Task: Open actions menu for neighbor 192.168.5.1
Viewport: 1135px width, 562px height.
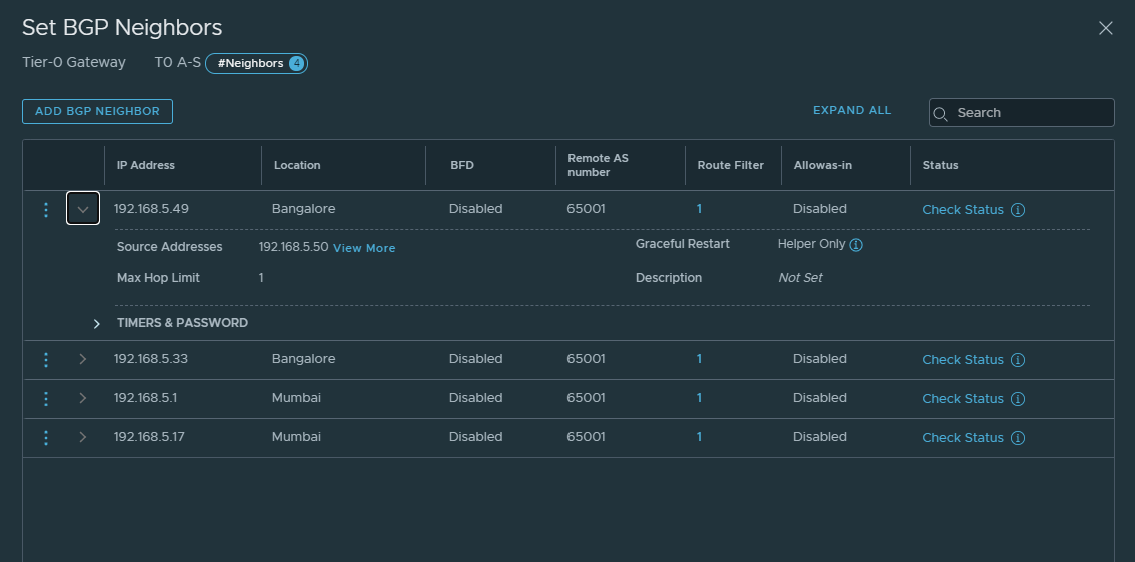Action: pyautogui.click(x=46, y=399)
